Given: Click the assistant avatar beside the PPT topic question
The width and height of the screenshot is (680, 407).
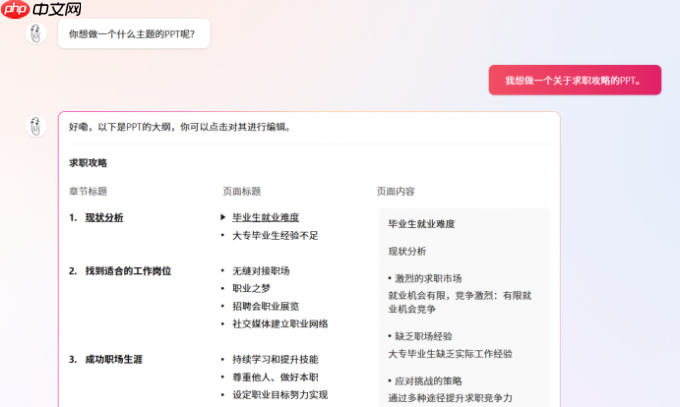Looking at the screenshot, I should point(36,33).
